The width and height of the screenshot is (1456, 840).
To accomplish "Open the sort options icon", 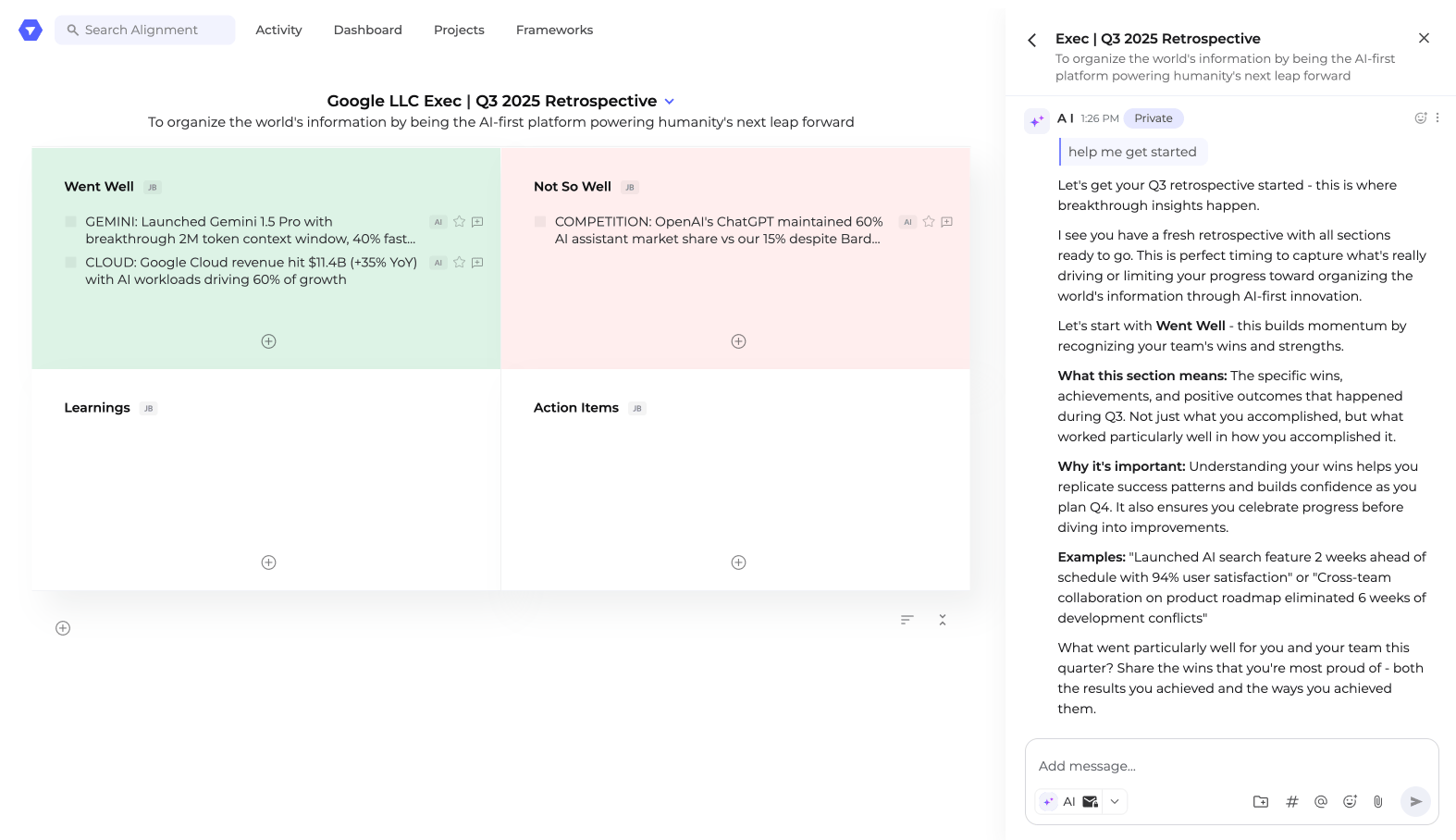I will coord(907,620).
